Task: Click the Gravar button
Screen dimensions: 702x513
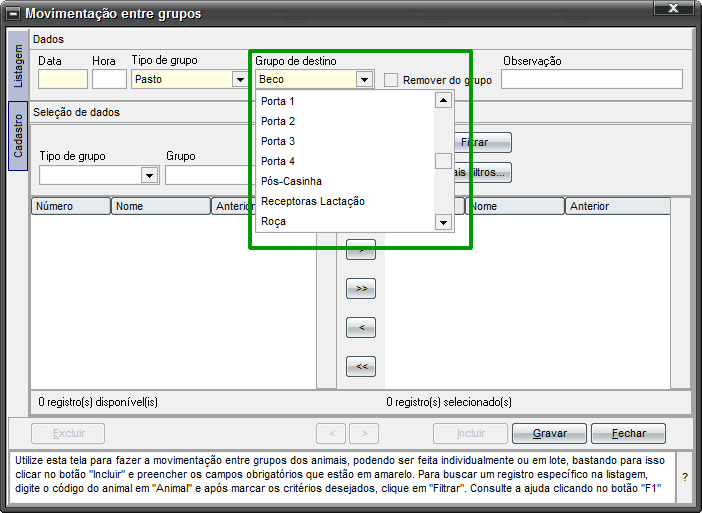Action: pyautogui.click(x=549, y=433)
